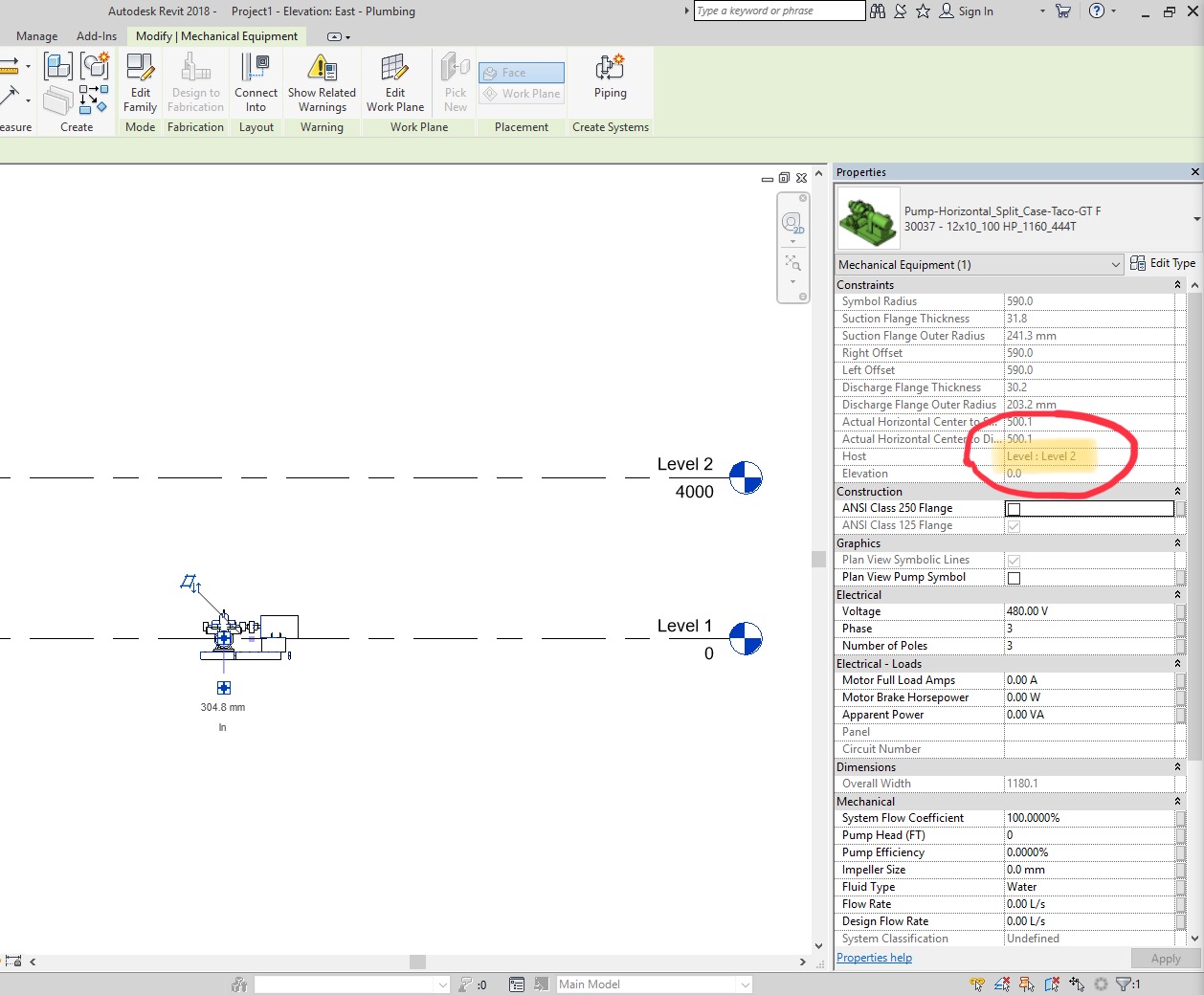Select the Work Plane placement option

522,94
